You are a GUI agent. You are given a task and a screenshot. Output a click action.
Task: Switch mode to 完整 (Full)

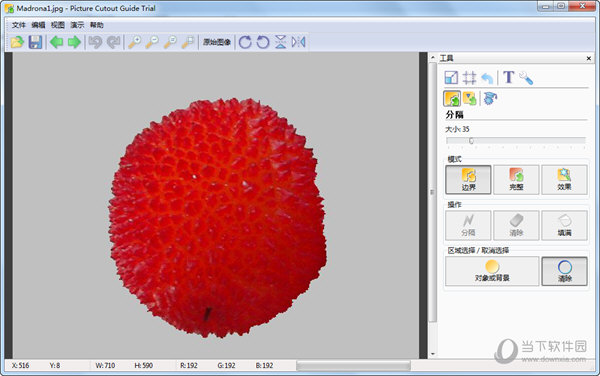click(516, 180)
